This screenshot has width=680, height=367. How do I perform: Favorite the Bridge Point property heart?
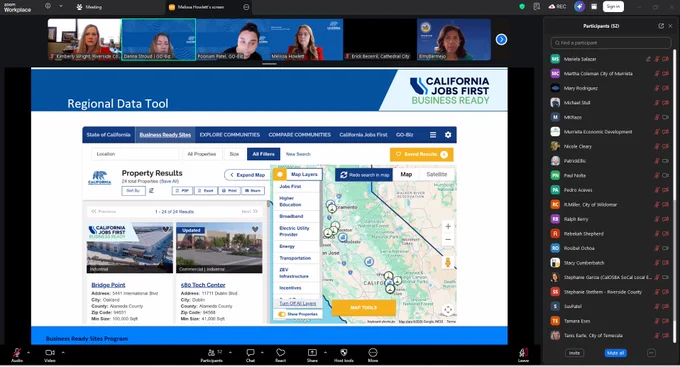tap(166, 229)
